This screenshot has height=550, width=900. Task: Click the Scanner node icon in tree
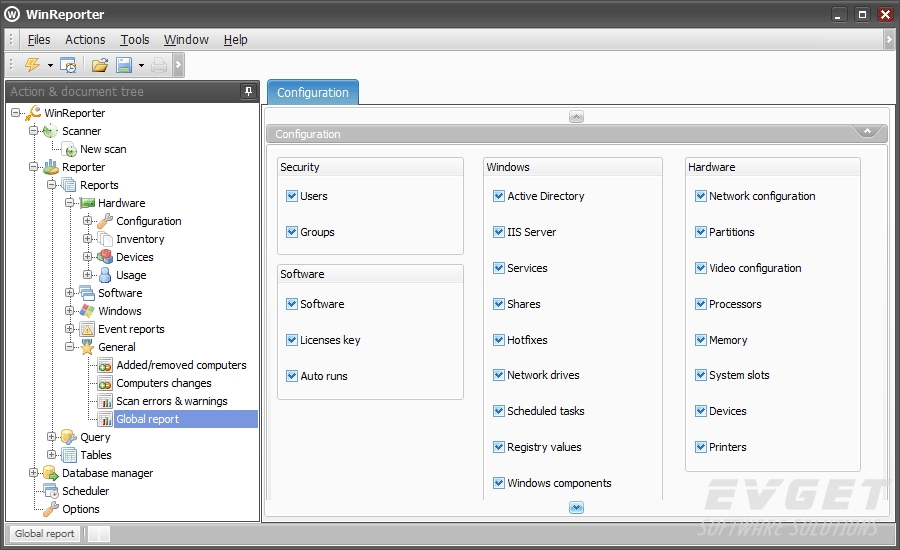pyautogui.click(x=51, y=131)
